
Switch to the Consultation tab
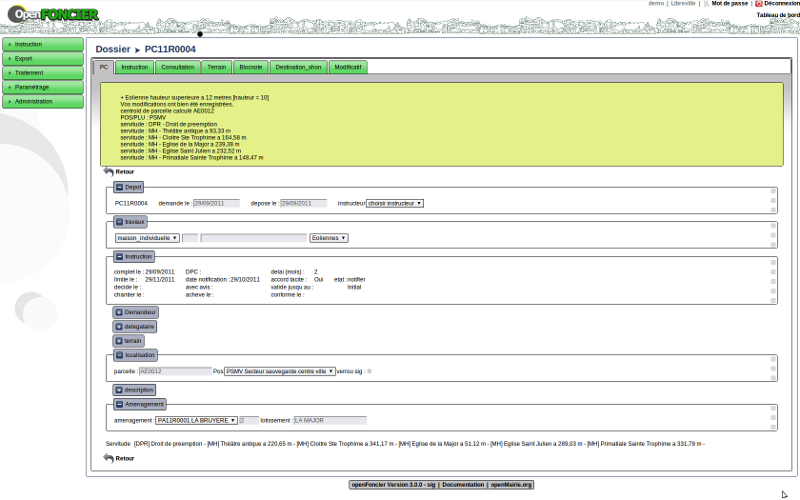pyautogui.click(x=177, y=67)
